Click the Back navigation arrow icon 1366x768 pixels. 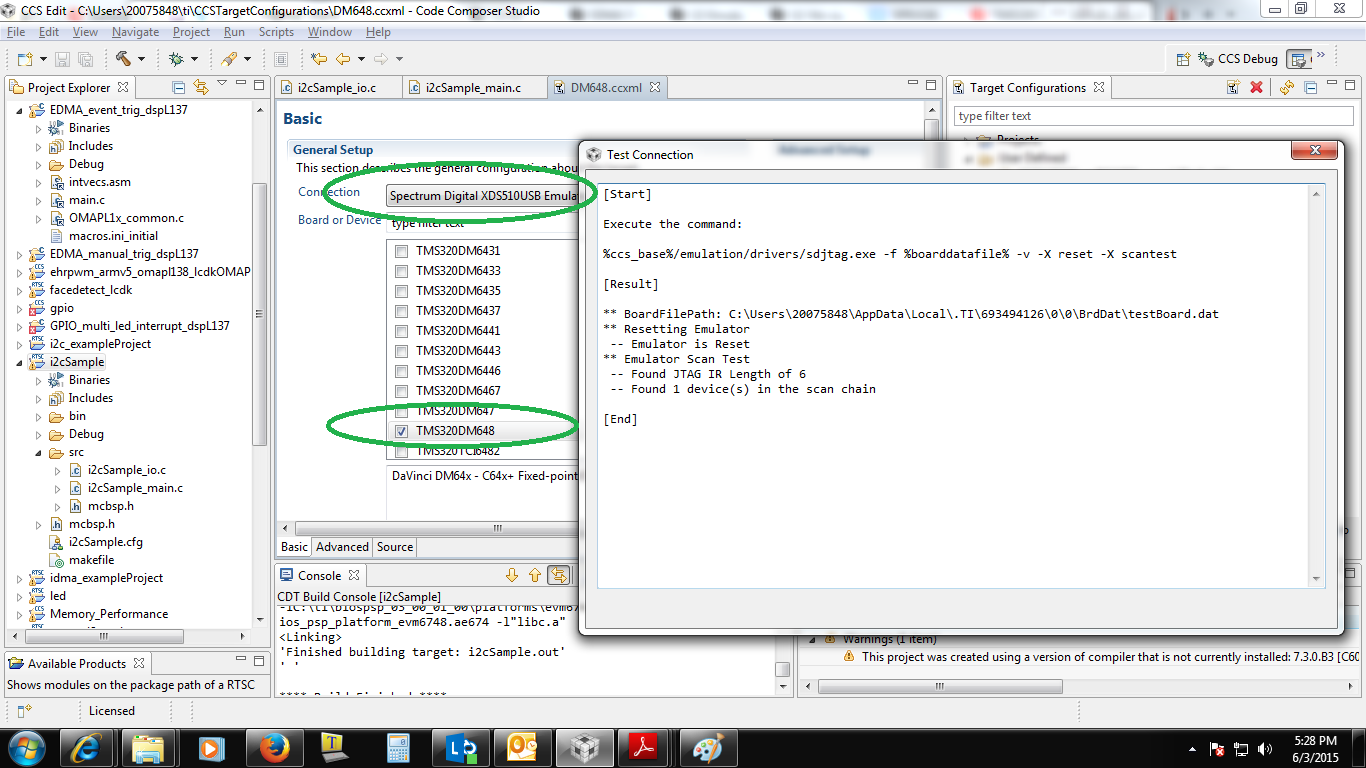pyautogui.click(x=343, y=59)
